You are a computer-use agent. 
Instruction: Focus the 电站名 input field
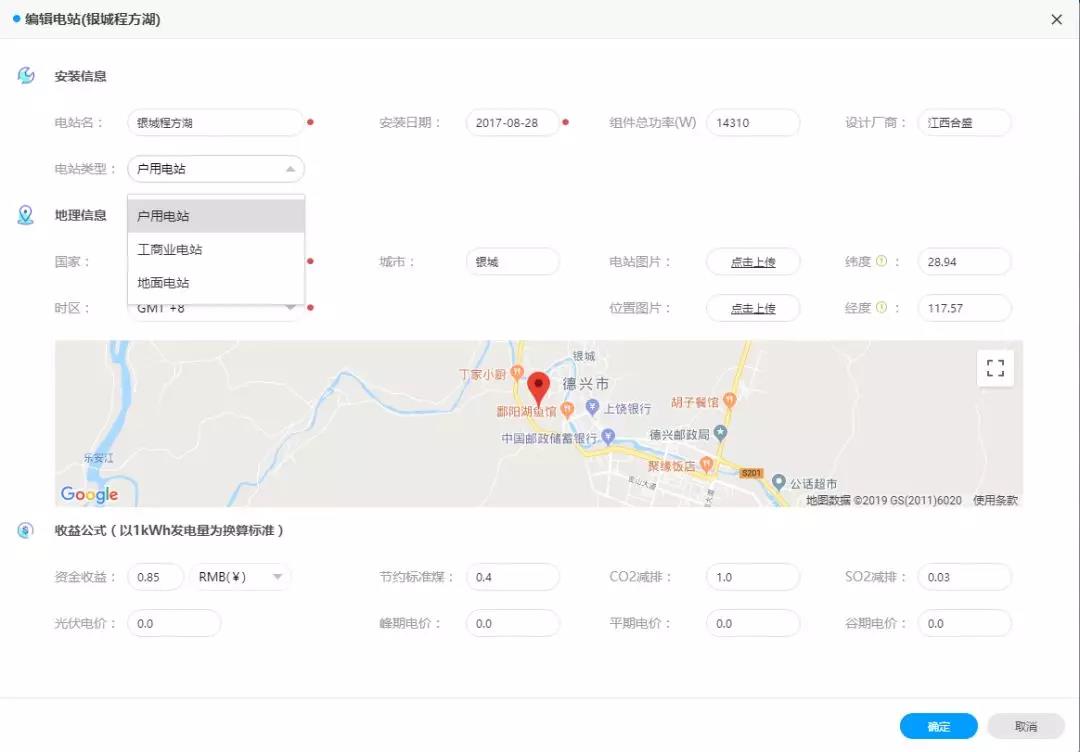click(216, 123)
